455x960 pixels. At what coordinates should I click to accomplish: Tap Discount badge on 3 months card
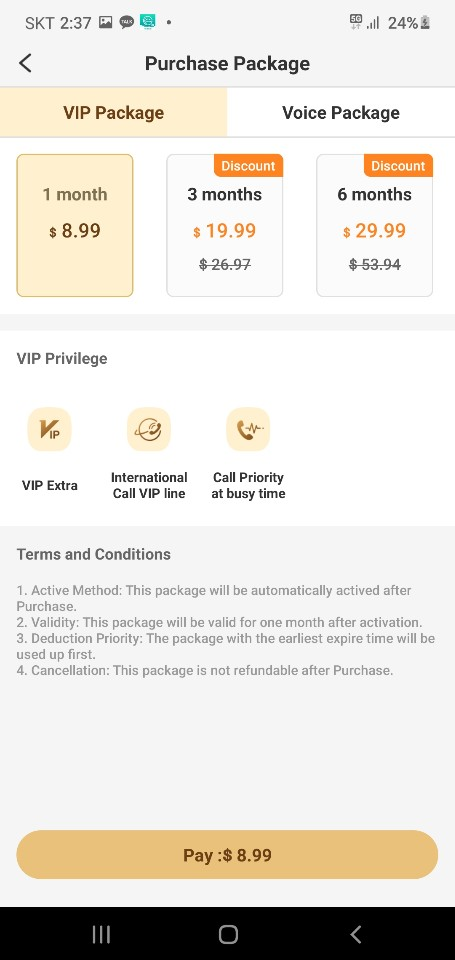[248, 166]
